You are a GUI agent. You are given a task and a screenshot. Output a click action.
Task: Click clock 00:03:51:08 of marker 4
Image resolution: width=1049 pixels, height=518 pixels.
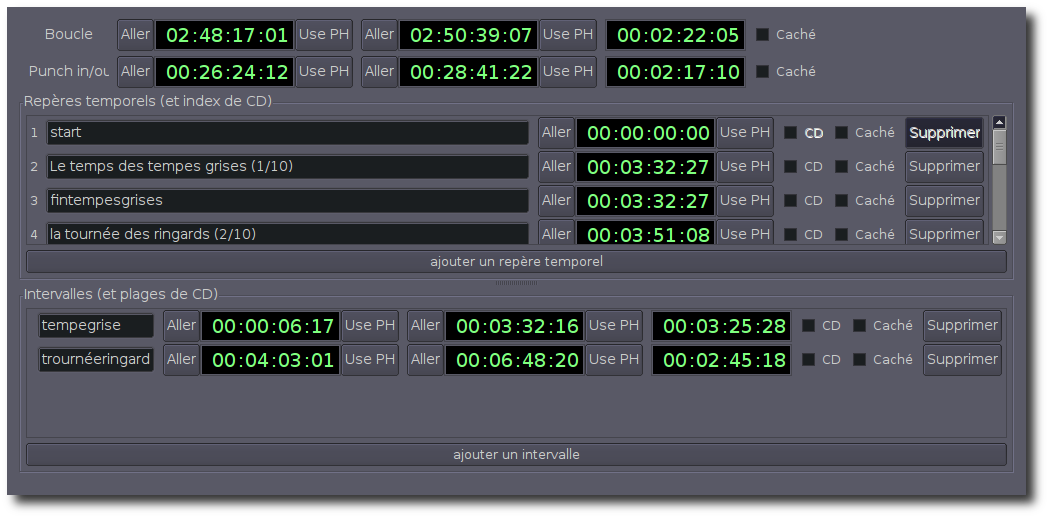646,234
